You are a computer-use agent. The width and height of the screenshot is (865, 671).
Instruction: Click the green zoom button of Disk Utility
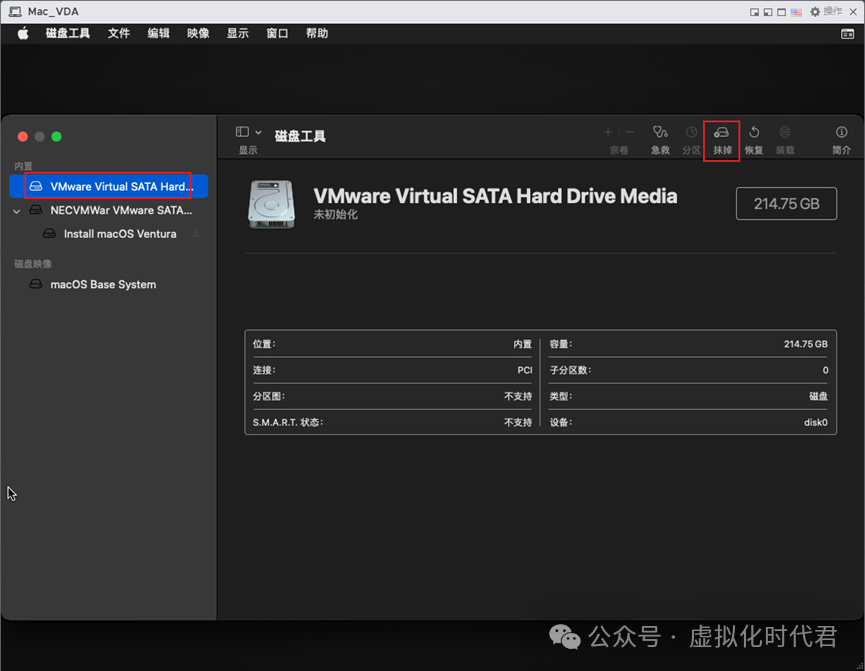pos(56,136)
